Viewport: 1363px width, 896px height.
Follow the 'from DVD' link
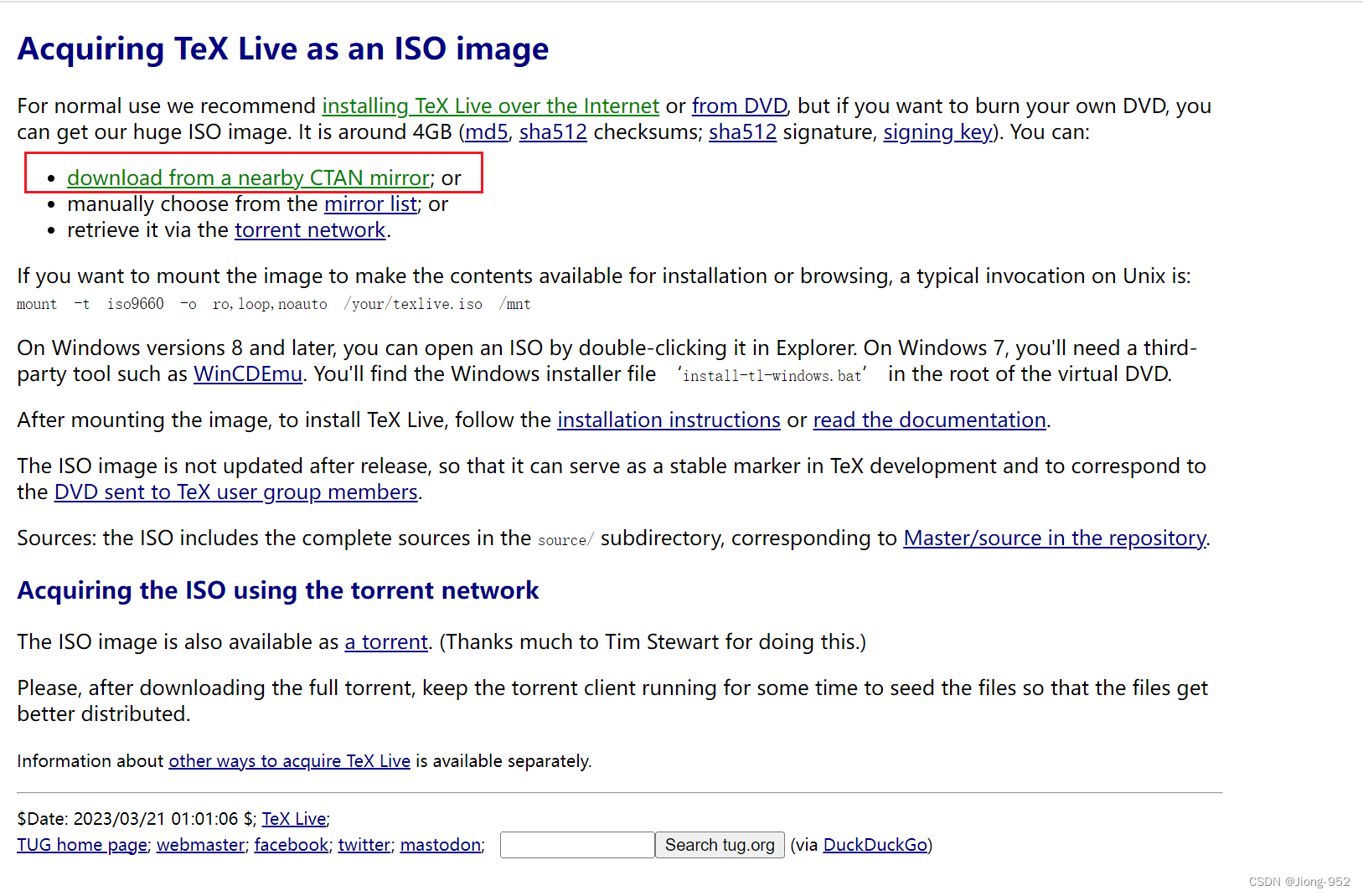(739, 106)
